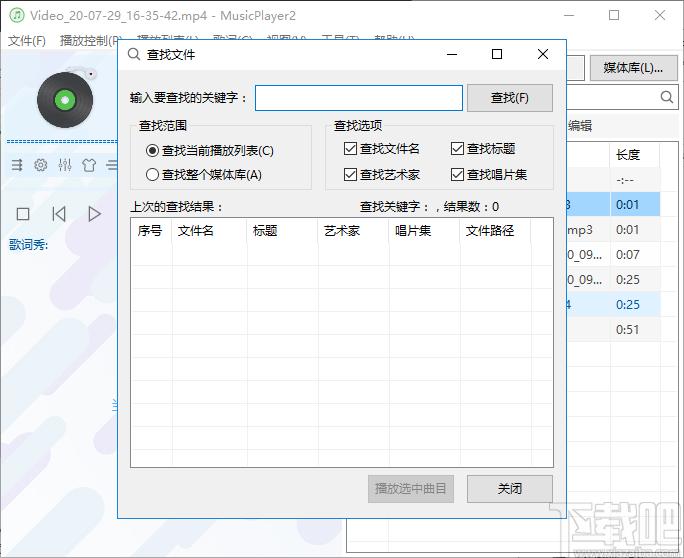Screen dimensions: 684x558
Task: Close the 查找文件 dialog with X
Action: pos(543,54)
